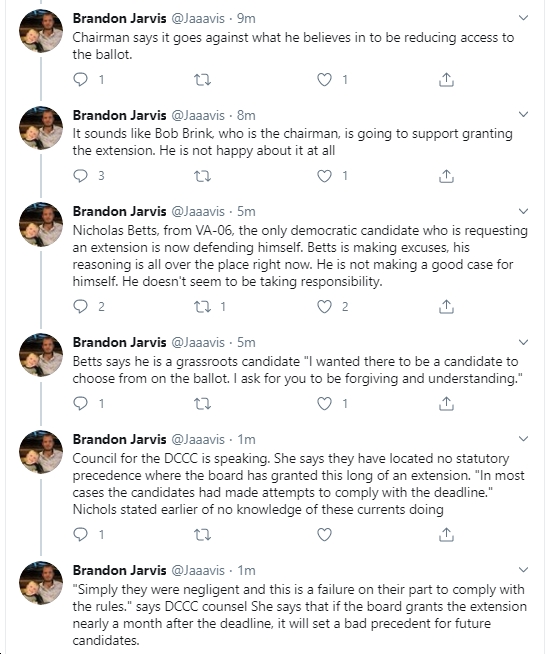This screenshot has width=557, height=654.
Task: Share the Nicholas Betts VA-06 tweet
Action: tap(446, 307)
